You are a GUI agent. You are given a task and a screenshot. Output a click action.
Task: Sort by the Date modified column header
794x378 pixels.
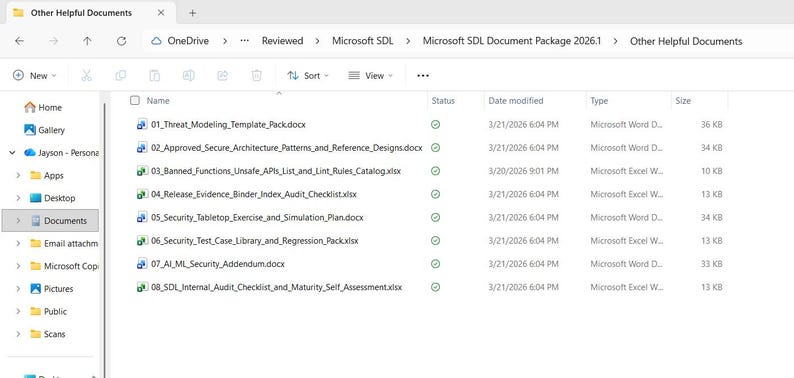515,101
